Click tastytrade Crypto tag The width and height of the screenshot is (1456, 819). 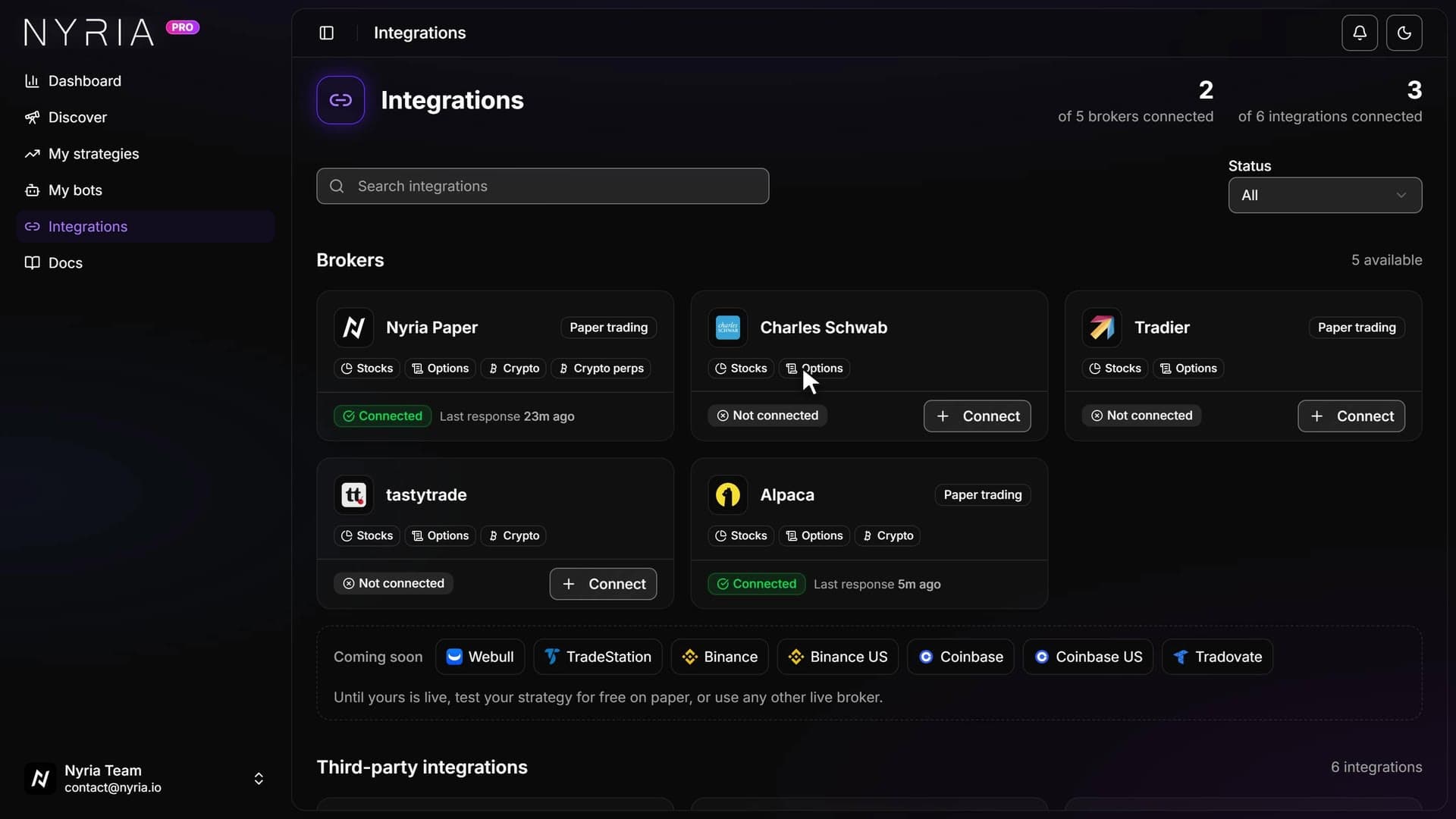pos(513,536)
